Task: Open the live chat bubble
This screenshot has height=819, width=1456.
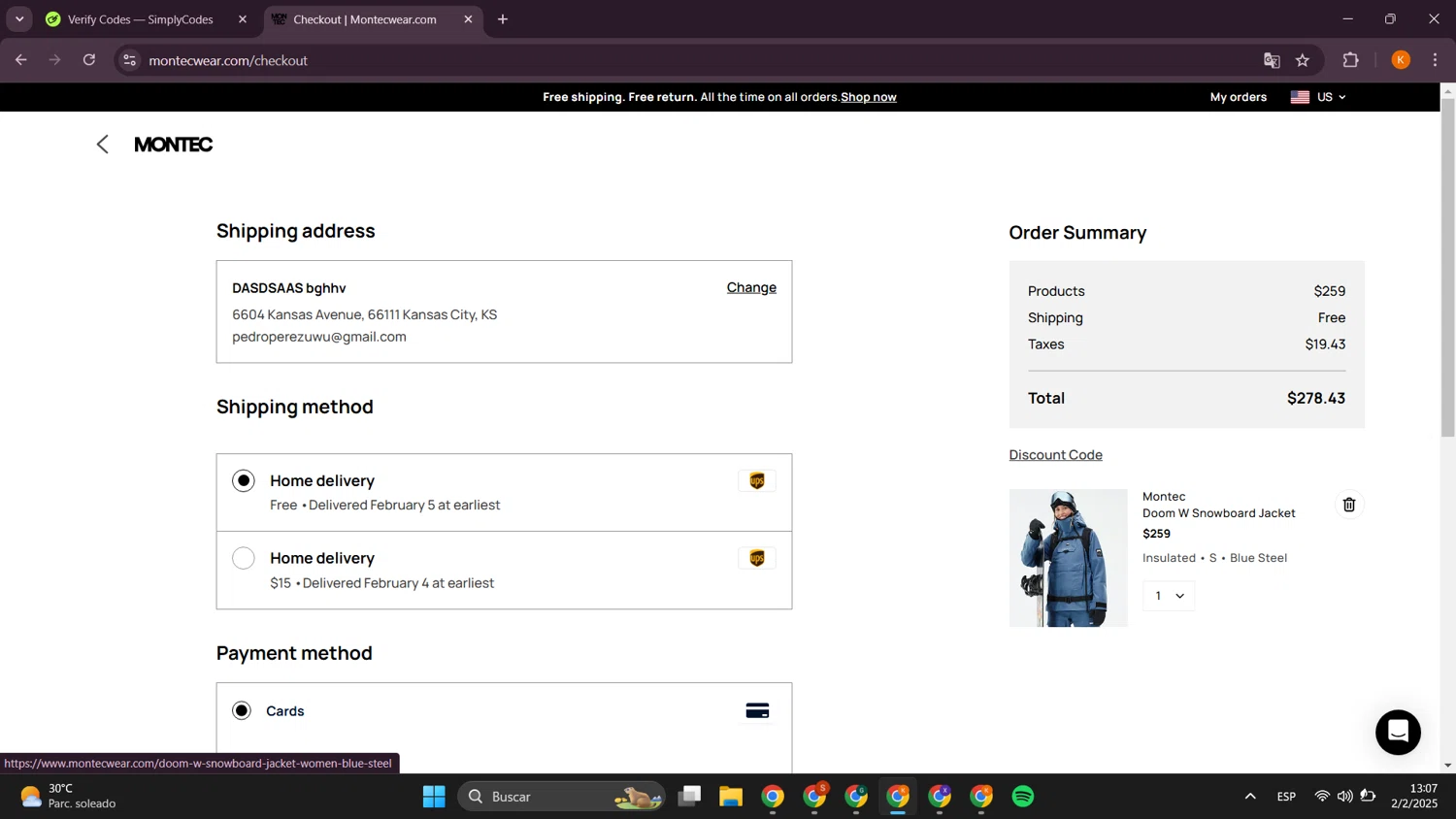Action: [1398, 732]
